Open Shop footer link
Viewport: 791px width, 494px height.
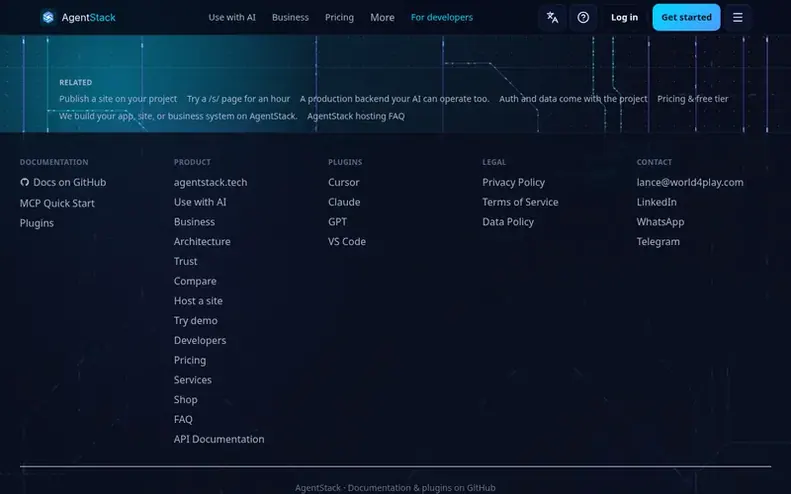(x=185, y=400)
